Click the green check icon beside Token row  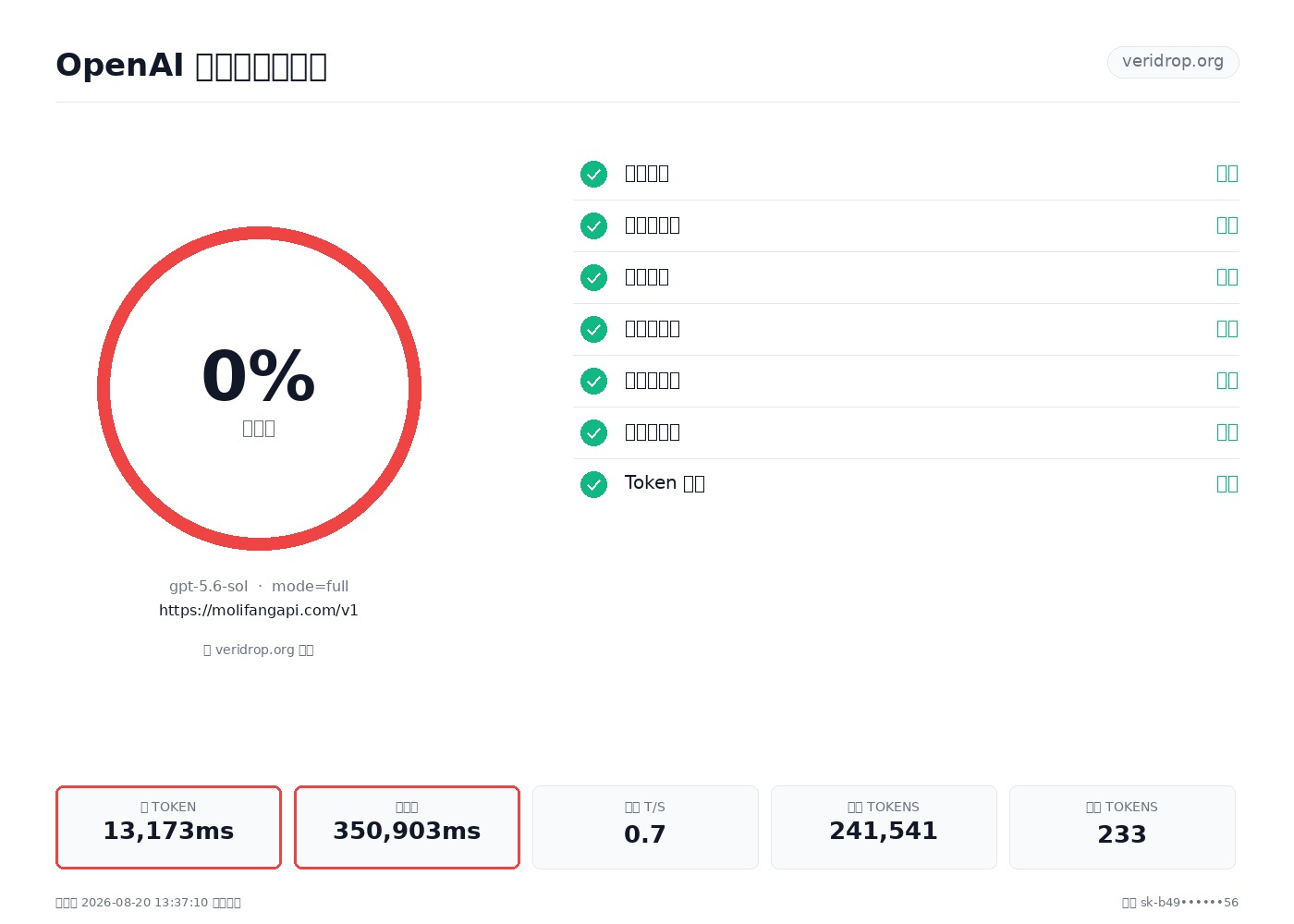coord(593,484)
